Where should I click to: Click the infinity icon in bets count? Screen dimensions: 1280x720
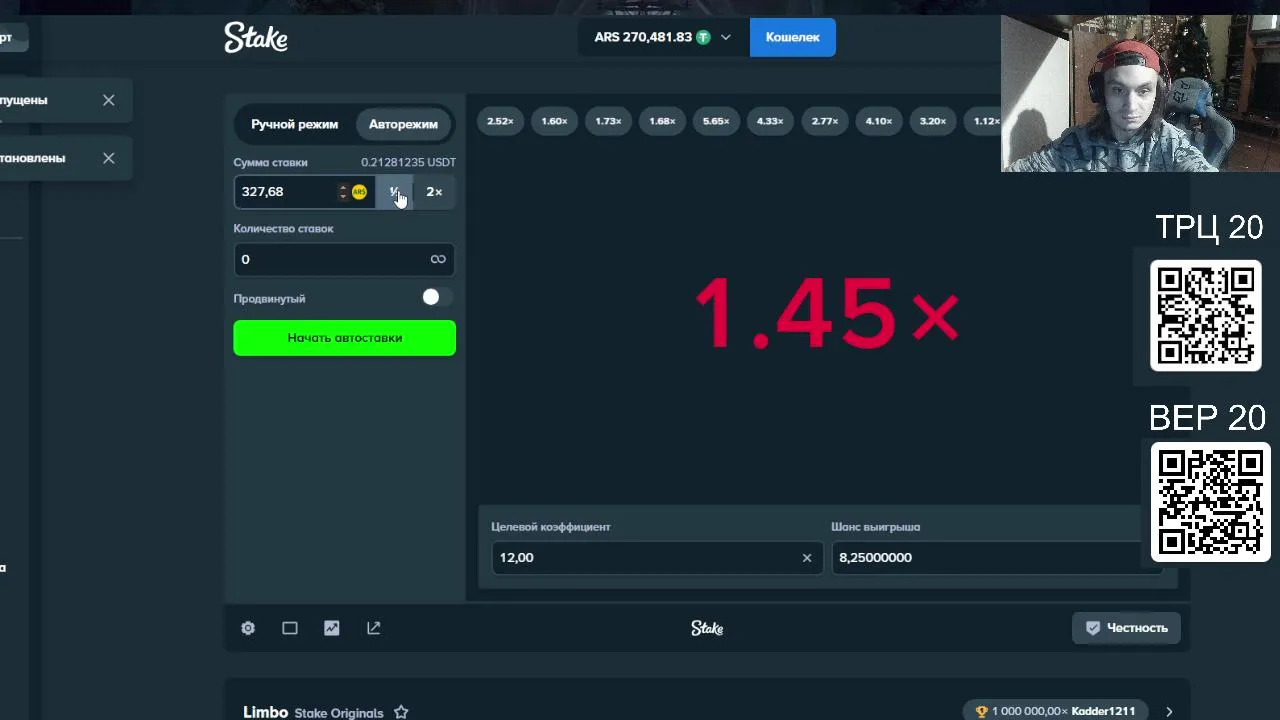tap(438, 259)
